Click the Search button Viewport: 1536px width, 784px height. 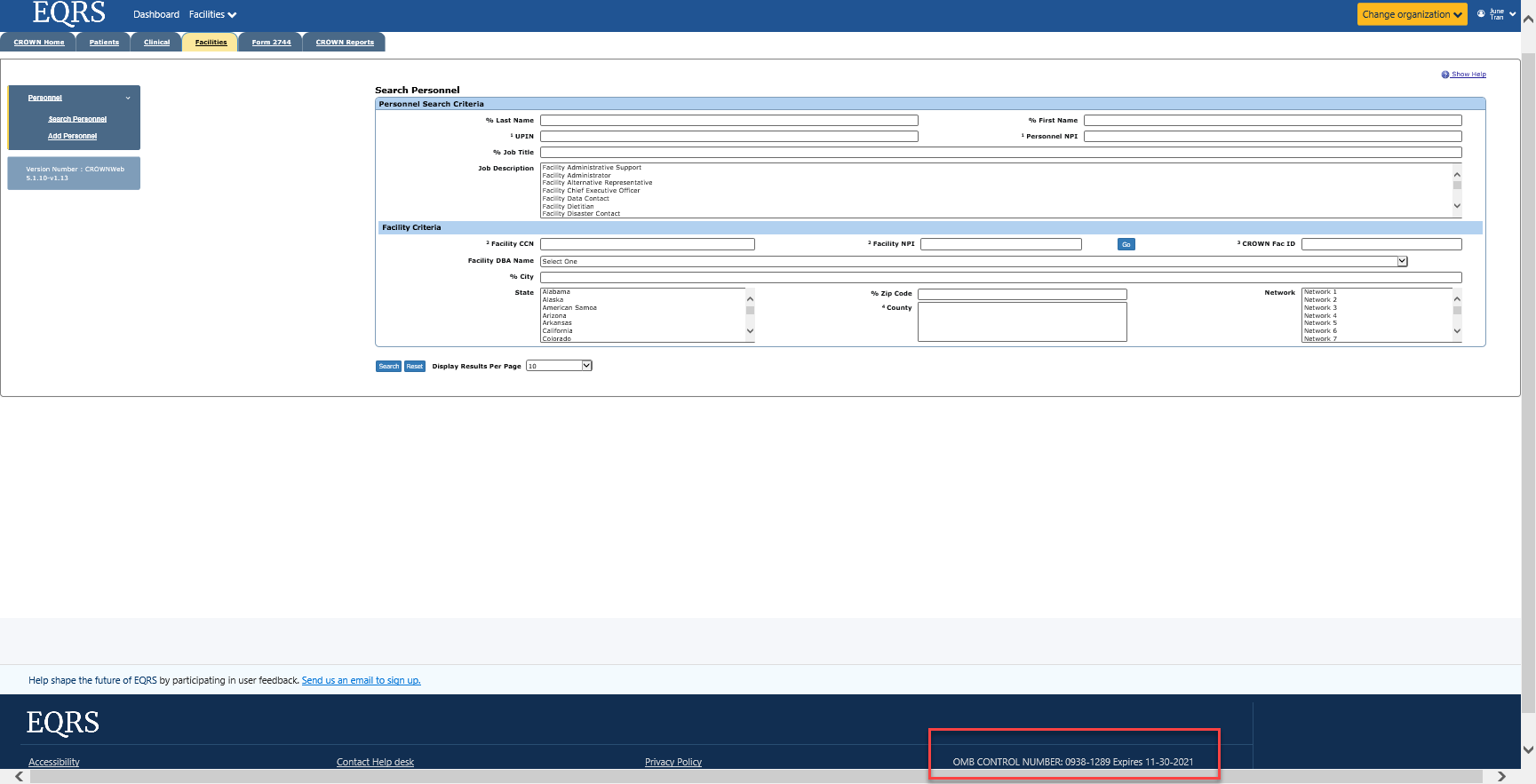(x=388, y=366)
